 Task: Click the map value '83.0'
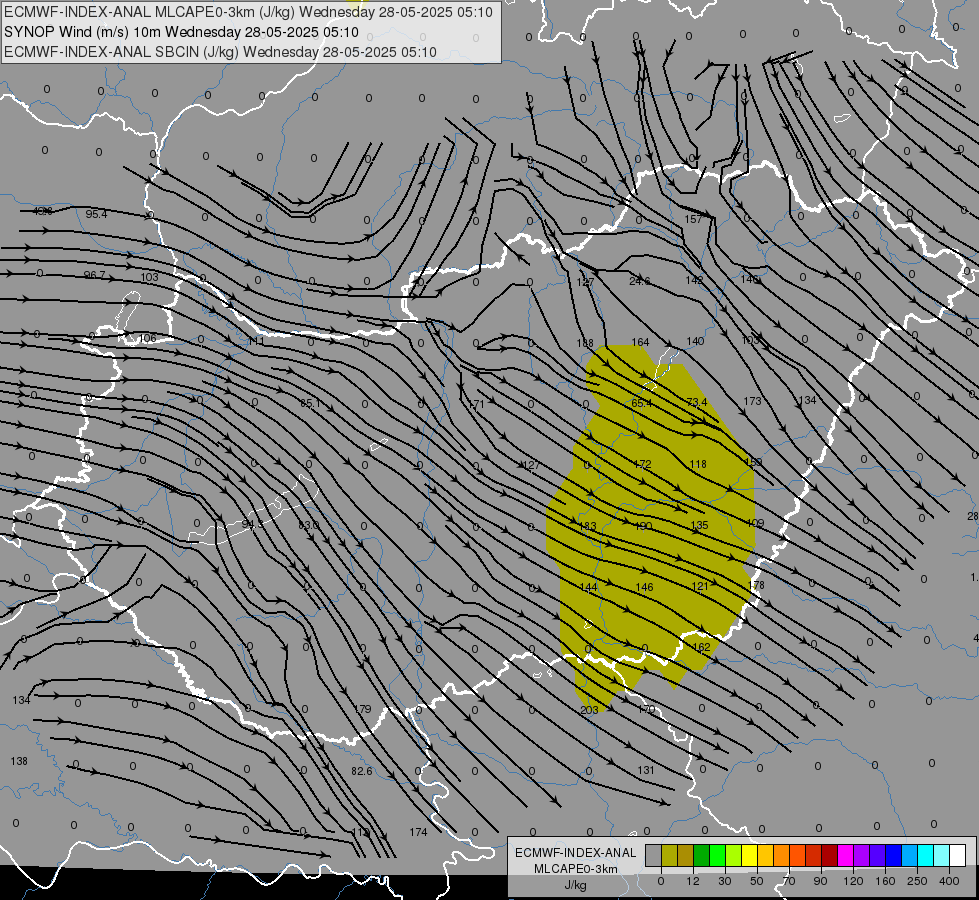[x=308, y=525]
